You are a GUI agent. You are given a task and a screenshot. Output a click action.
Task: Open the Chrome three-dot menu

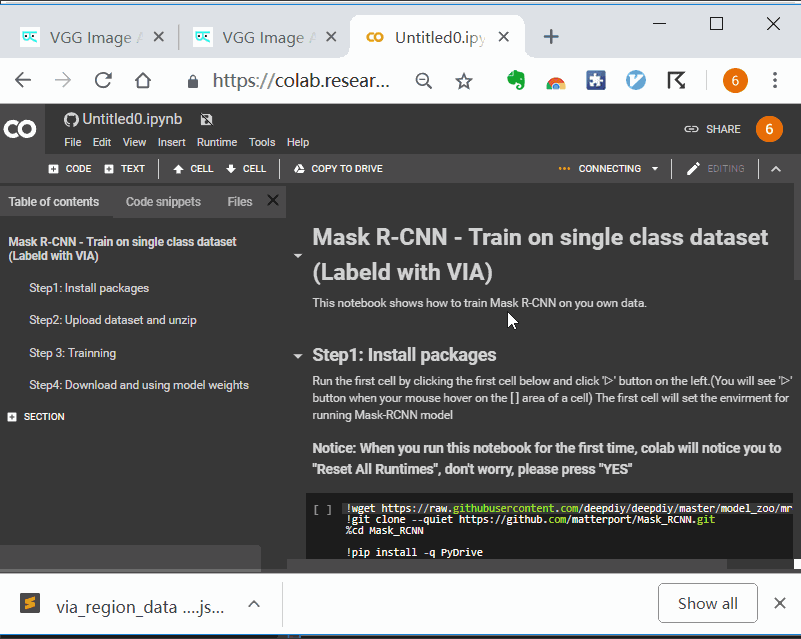click(x=775, y=80)
